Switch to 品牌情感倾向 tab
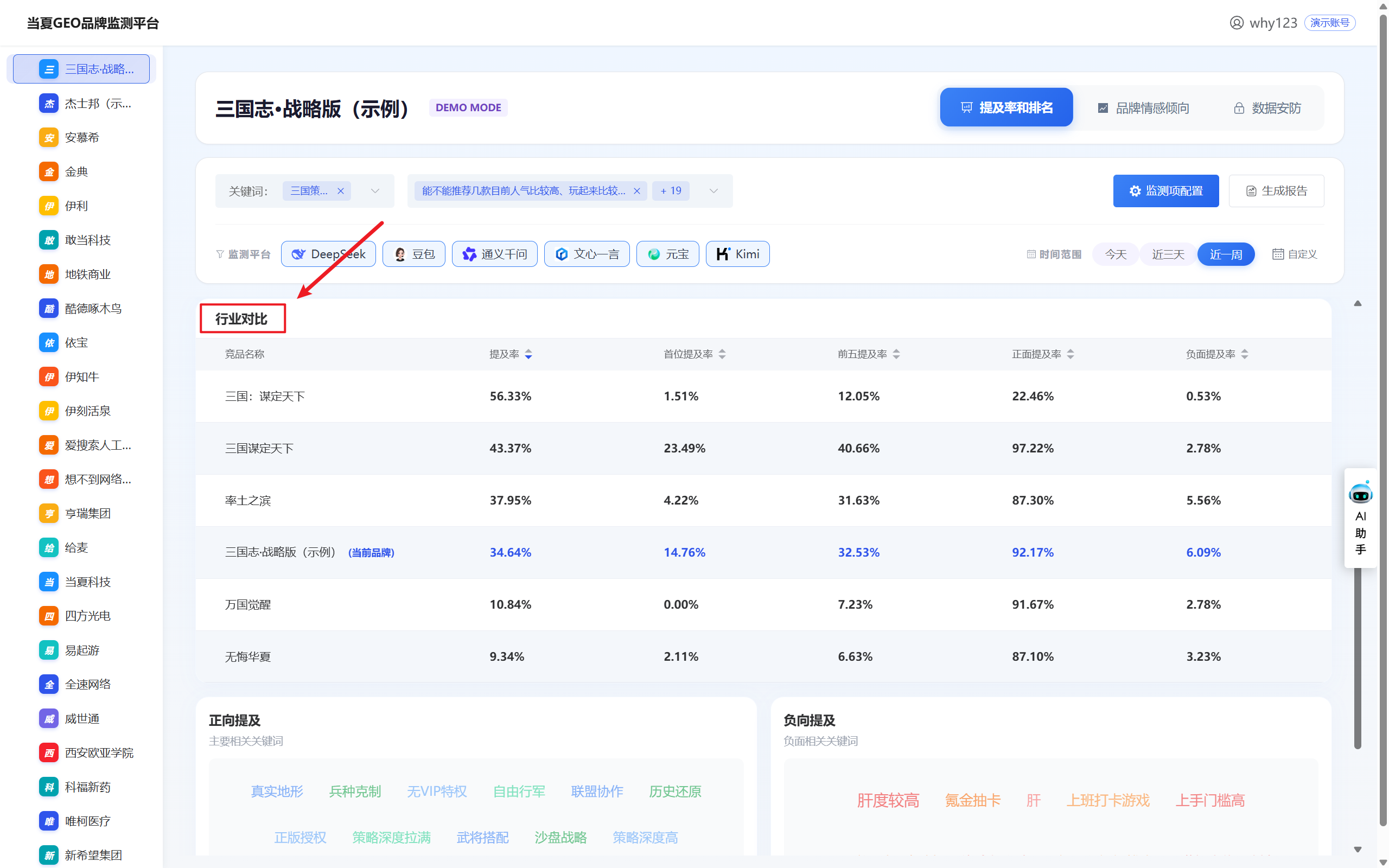This screenshot has width=1389, height=868. pyautogui.click(x=1143, y=108)
